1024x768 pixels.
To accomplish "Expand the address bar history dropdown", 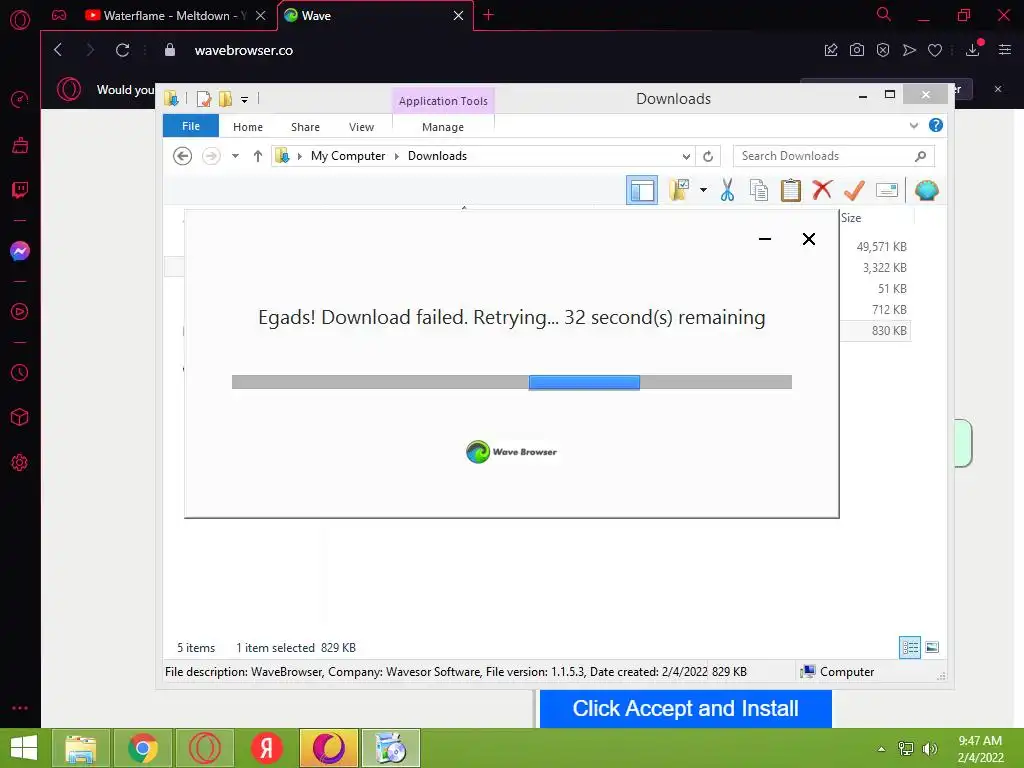I will [686, 156].
